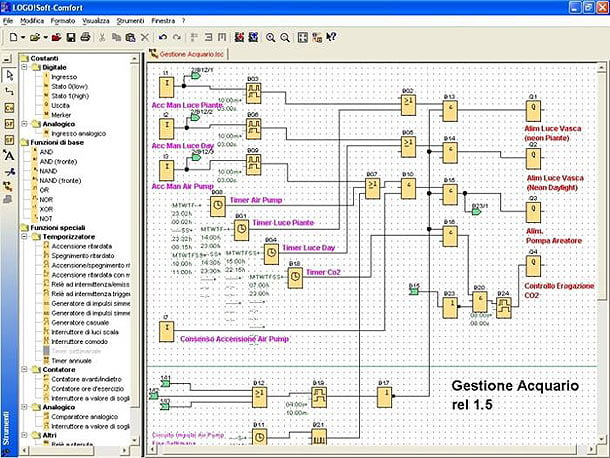Select the first GF basic functions tool

click(x=9, y=124)
